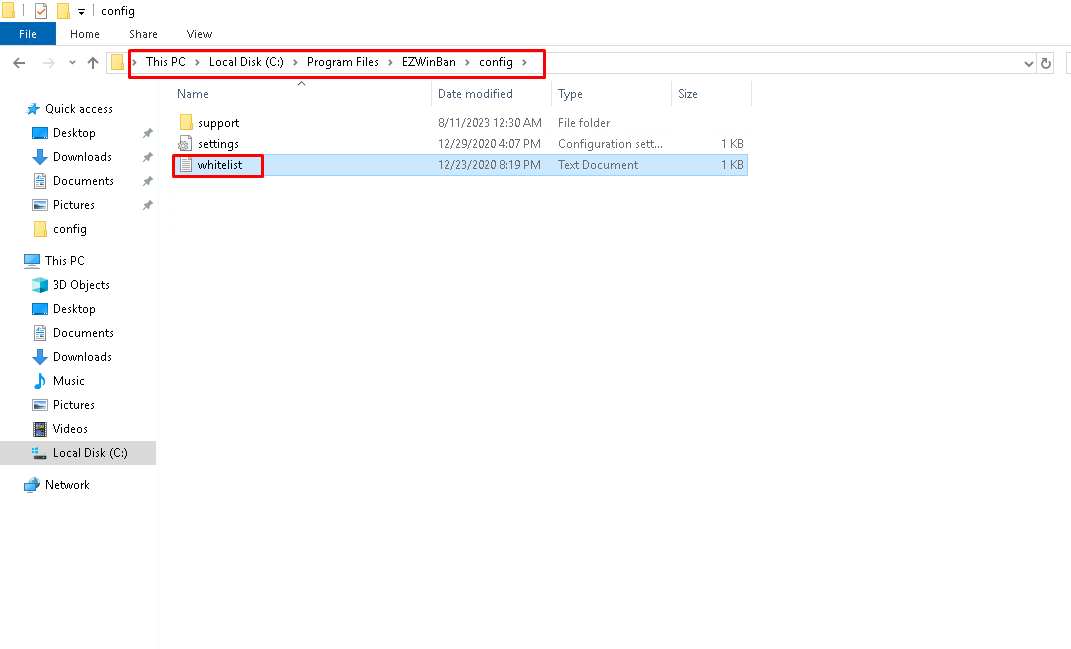Screen dimensions: 1071x649
Task: Sort files by clicking the Name column header
Action: pyautogui.click(x=193, y=92)
